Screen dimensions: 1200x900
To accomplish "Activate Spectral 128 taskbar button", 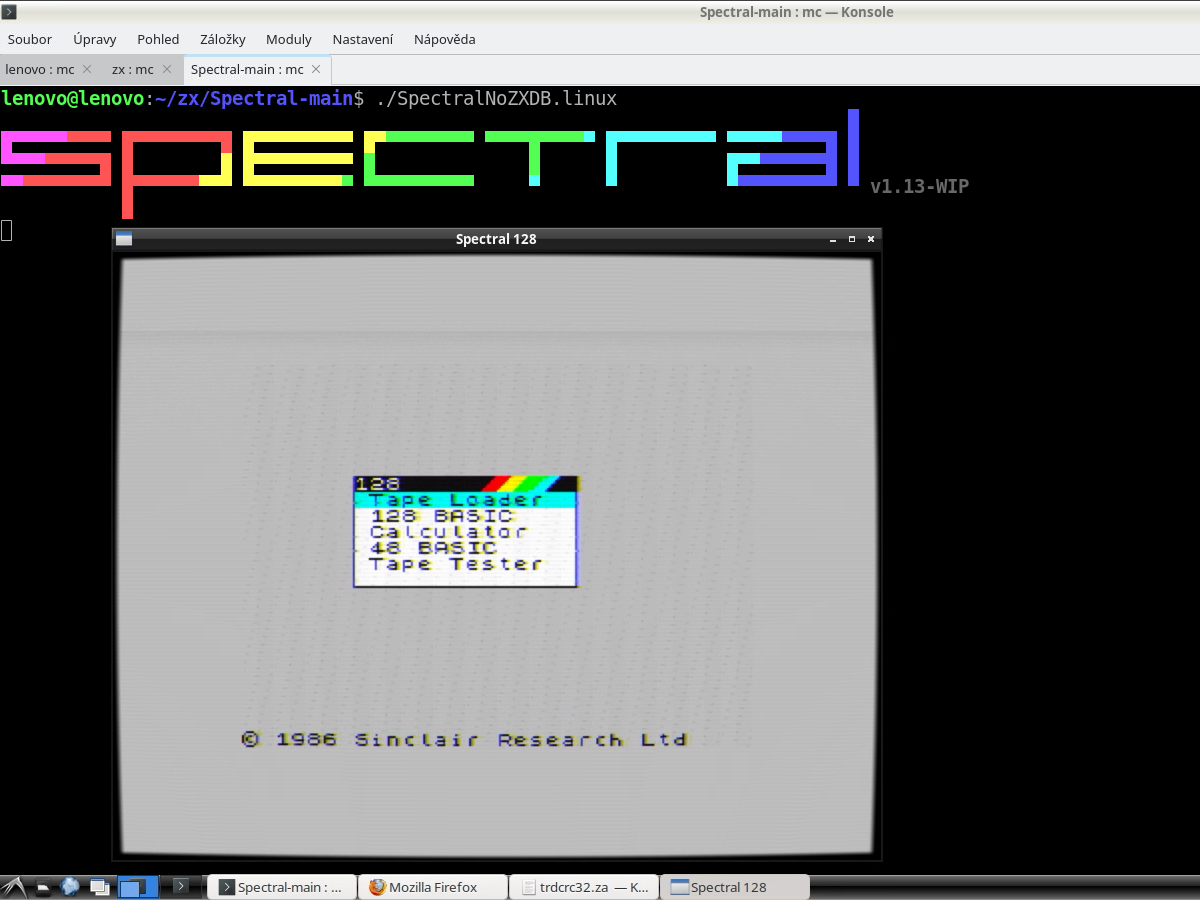I will coord(735,887).
